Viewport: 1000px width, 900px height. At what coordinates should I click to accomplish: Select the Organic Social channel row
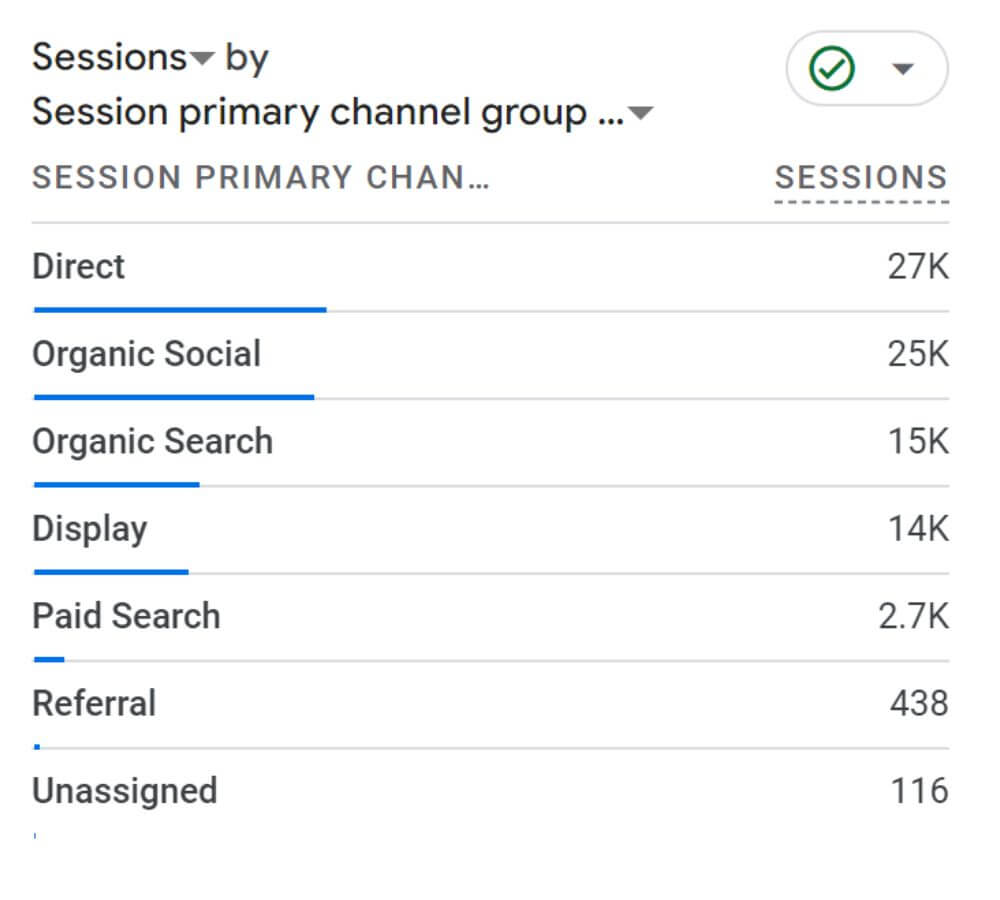[x=490, y=355]
